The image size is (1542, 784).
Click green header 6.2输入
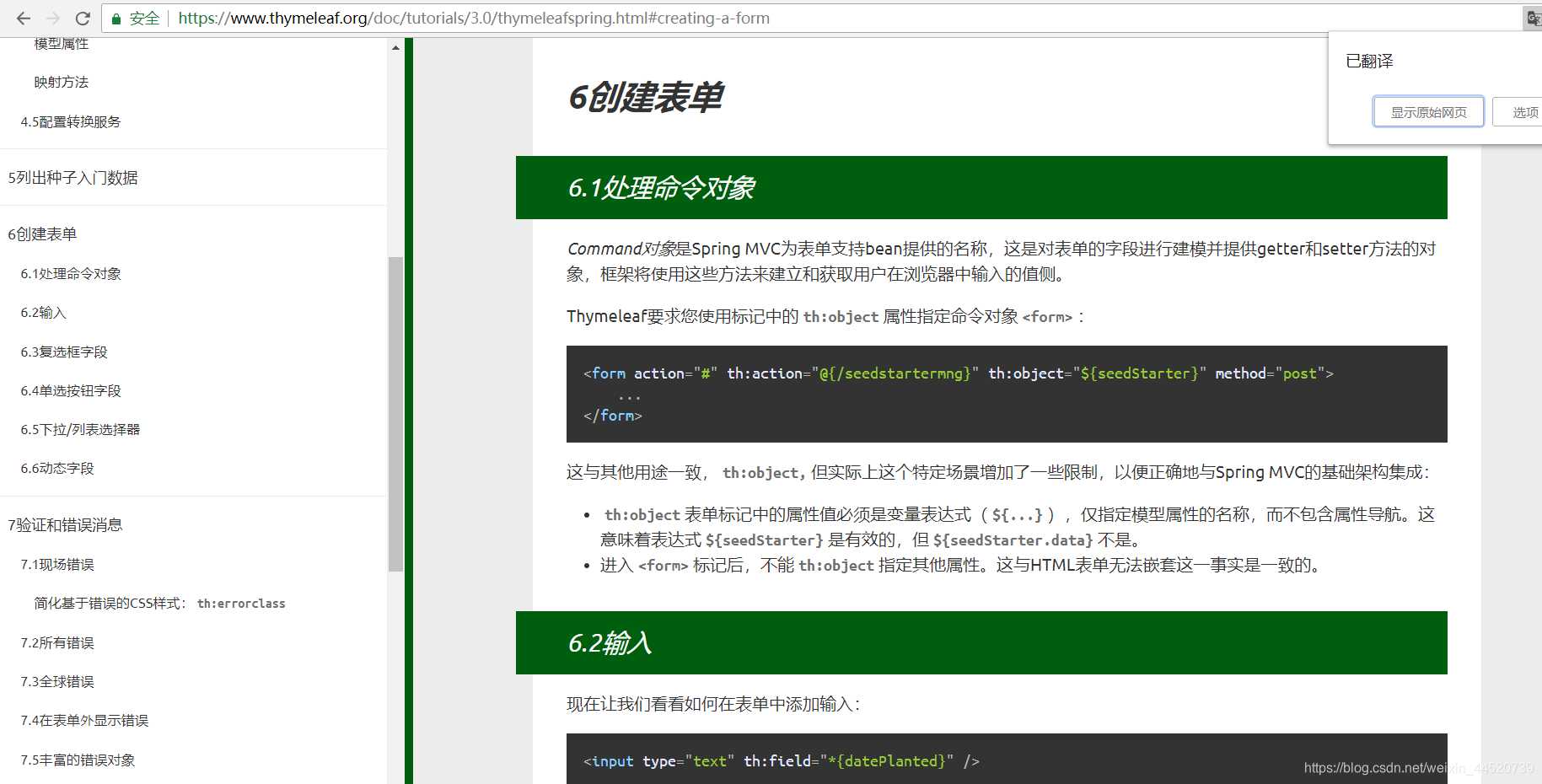pos(981,642)
